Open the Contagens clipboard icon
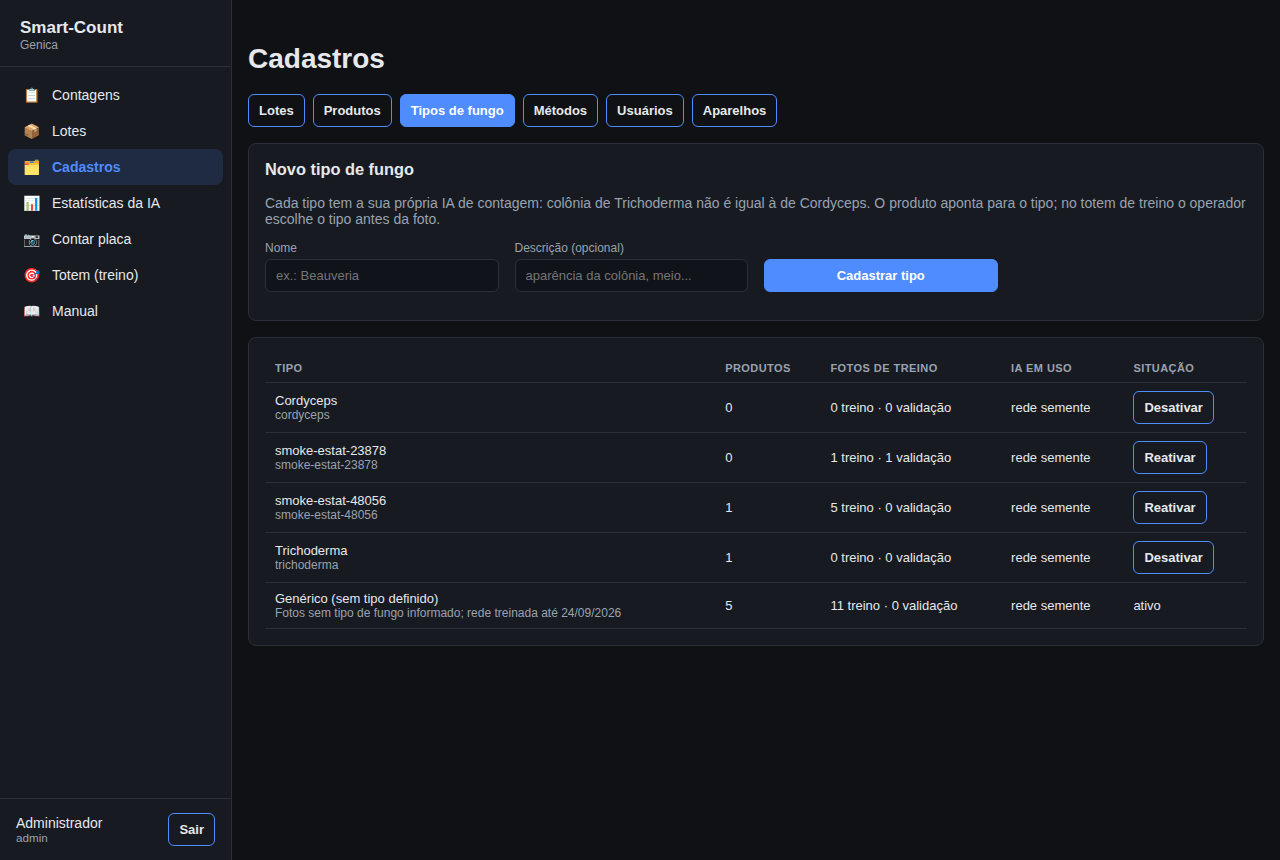The width and height of the screenshot is (1280, 860). pos(32,95)
